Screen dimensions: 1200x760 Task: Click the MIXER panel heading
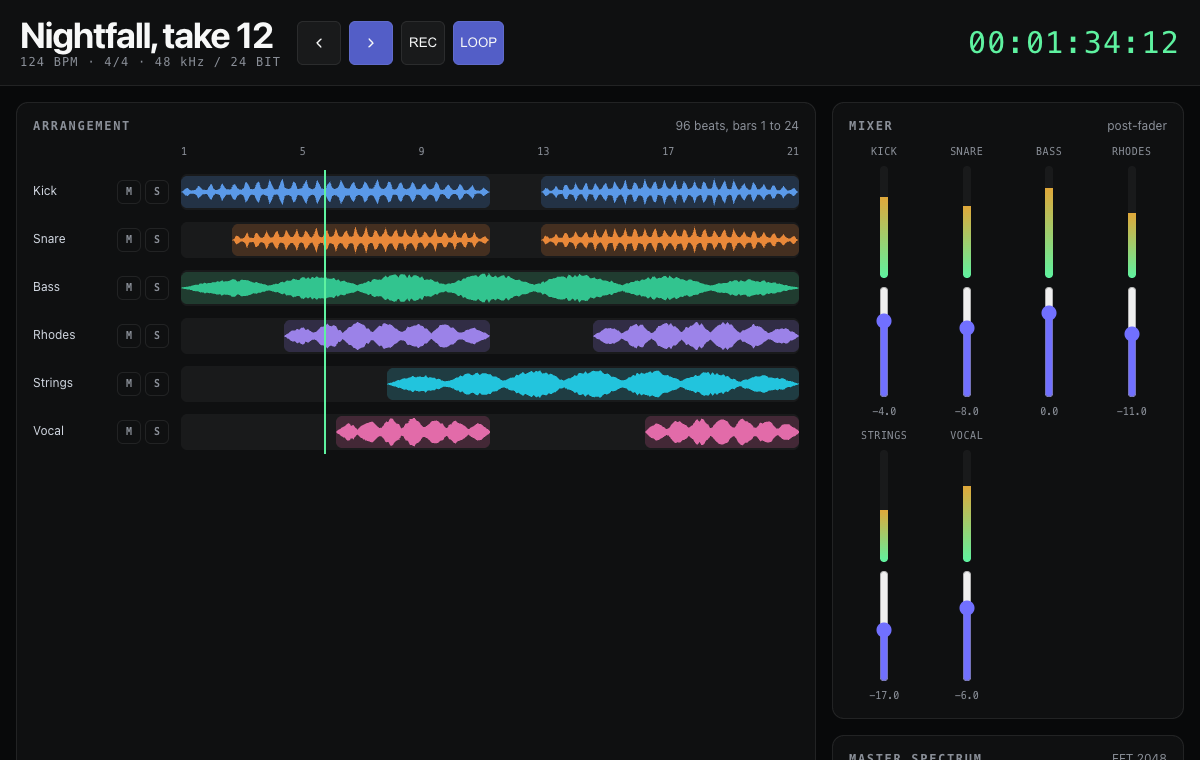pos(871,126)
